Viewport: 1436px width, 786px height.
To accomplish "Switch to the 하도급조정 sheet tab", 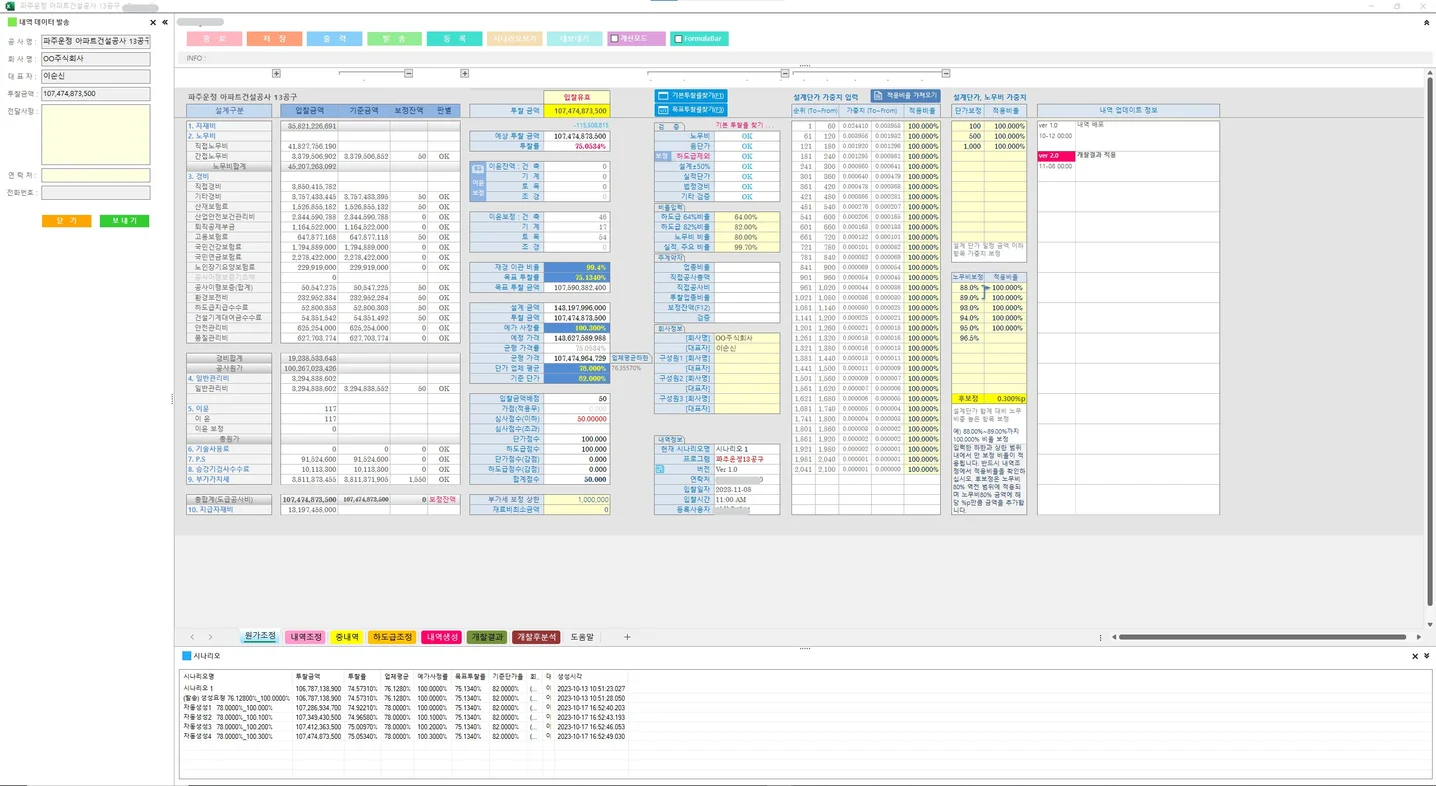I will point(392,637).
